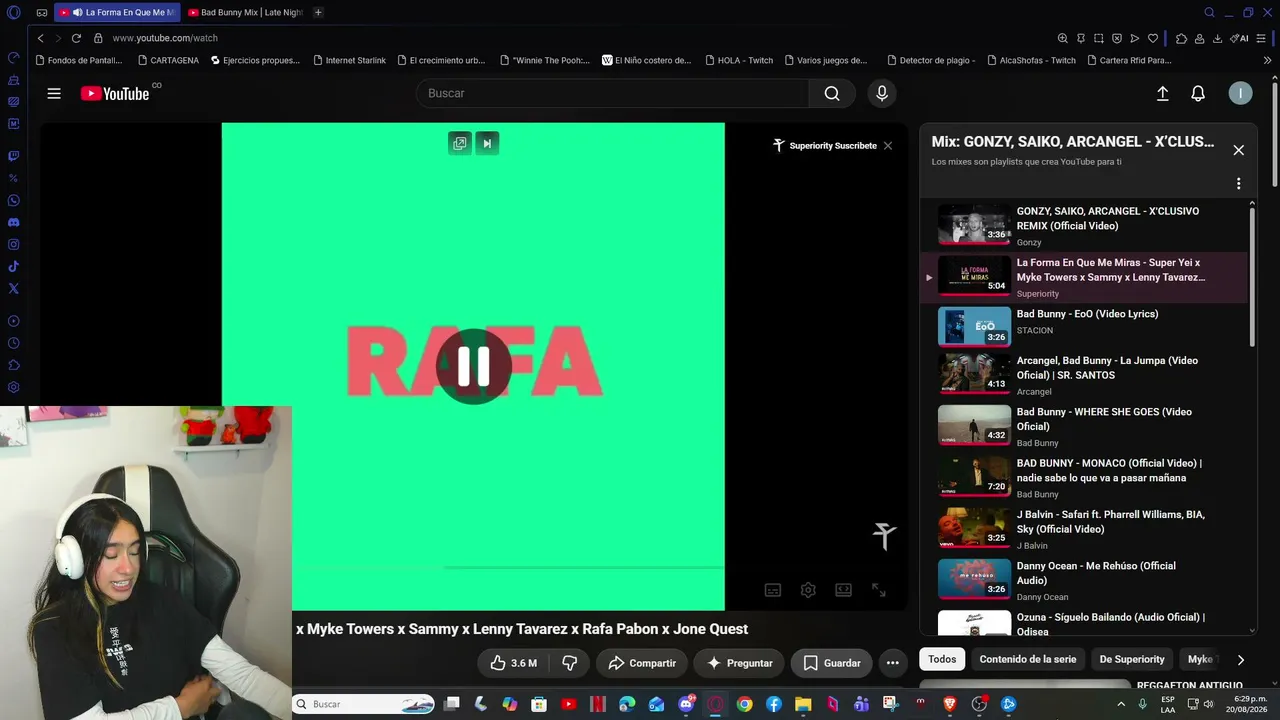Expand hidden bookmarks with the double chevron
The height and width of the screenshot is (720, 1280).
[1267, 60]
